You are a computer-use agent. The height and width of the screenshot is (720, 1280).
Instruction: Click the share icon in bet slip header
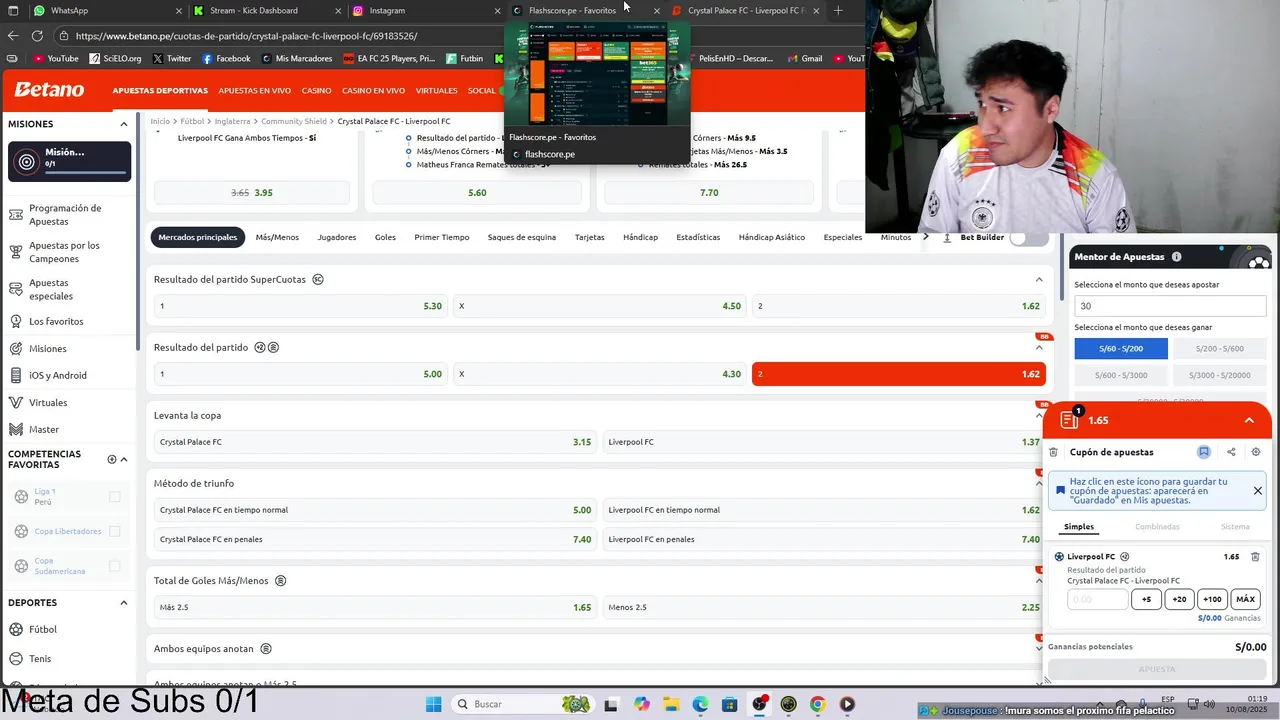[x=1231, y=452]
